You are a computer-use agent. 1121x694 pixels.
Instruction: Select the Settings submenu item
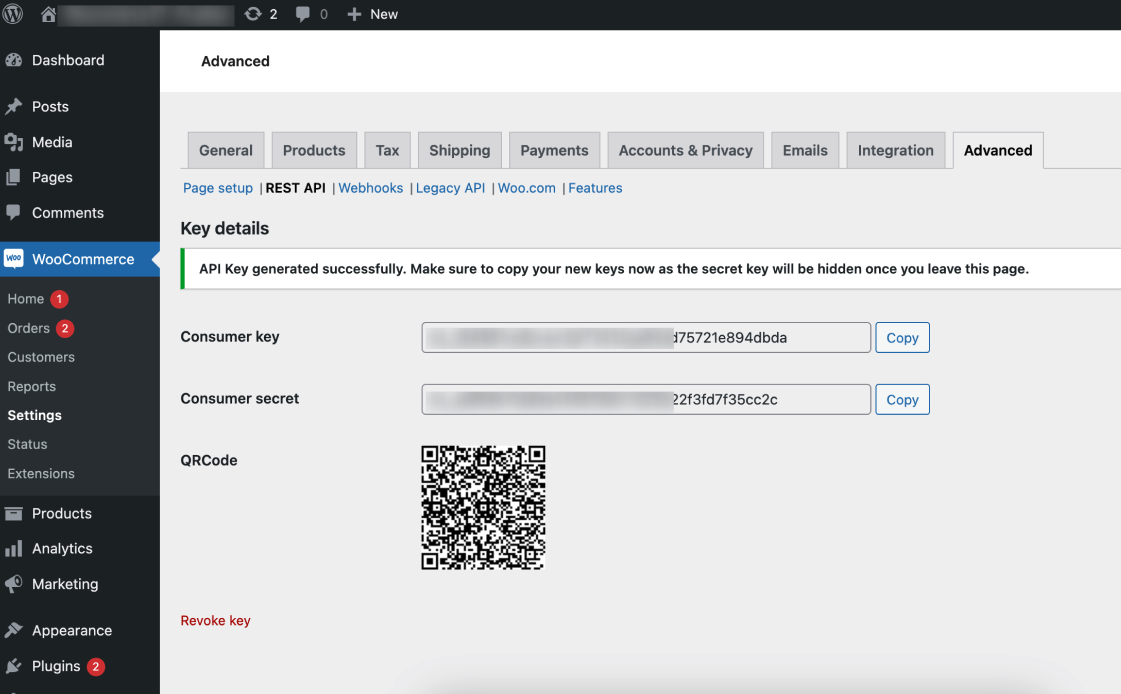(34, 415)
